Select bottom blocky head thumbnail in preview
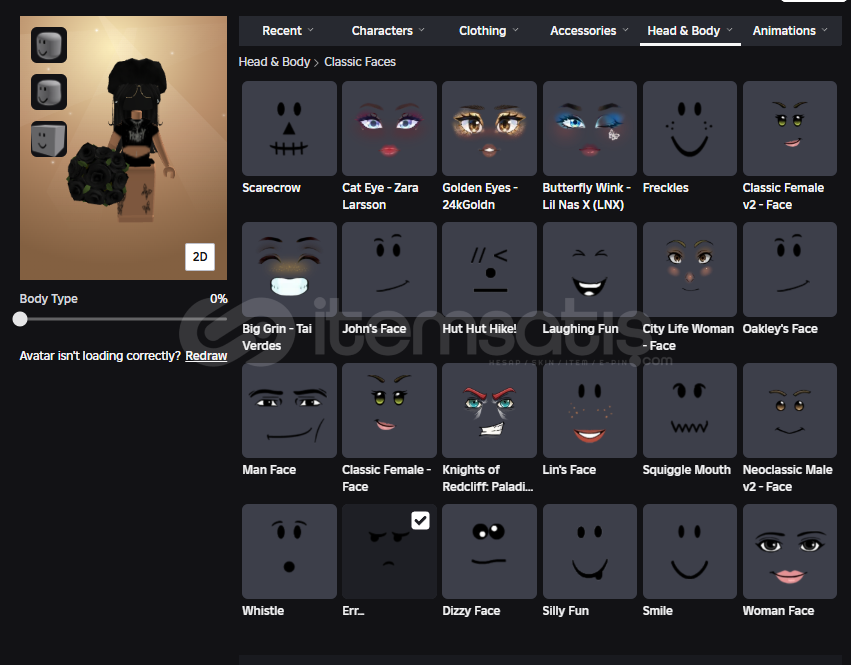 (x=49, y=139)
